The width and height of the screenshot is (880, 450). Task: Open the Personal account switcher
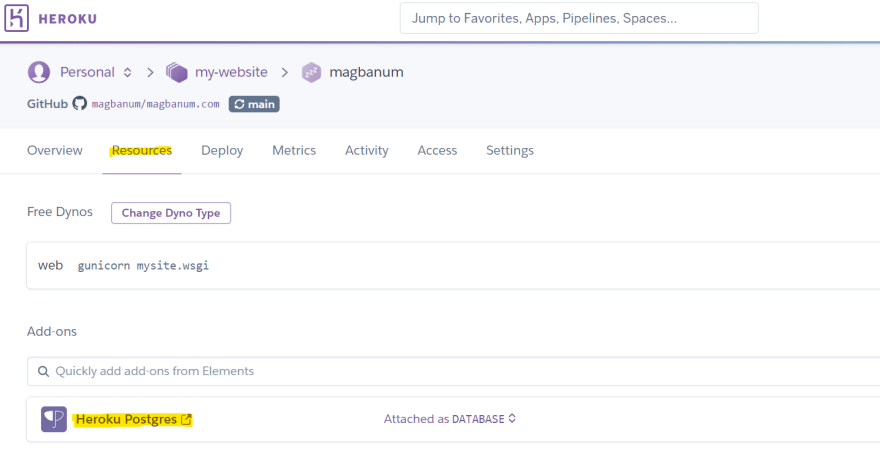pos(95,72)
